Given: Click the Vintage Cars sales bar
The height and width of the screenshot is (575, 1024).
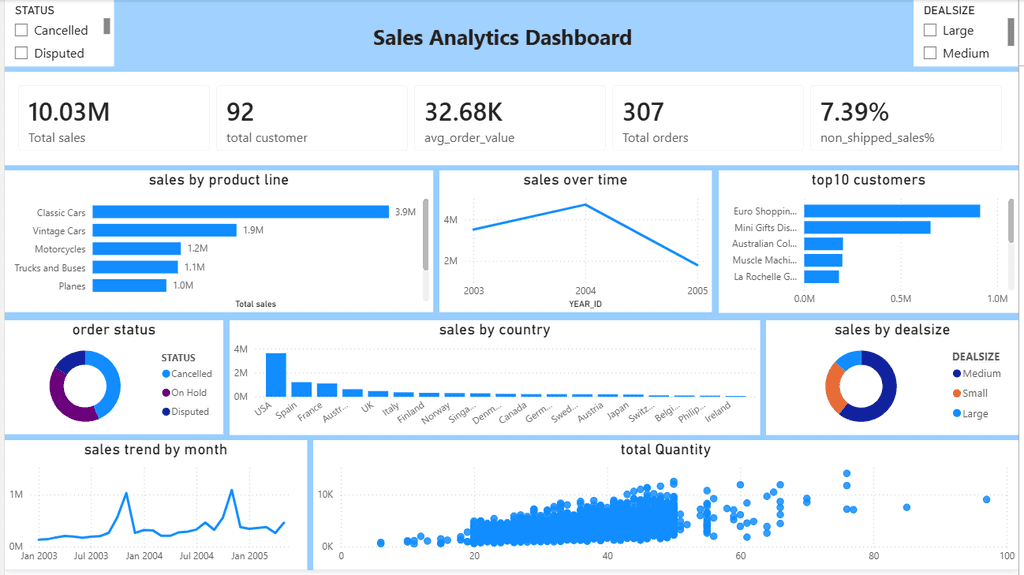Looking at the screenshot, I should (x=165, y=230).
